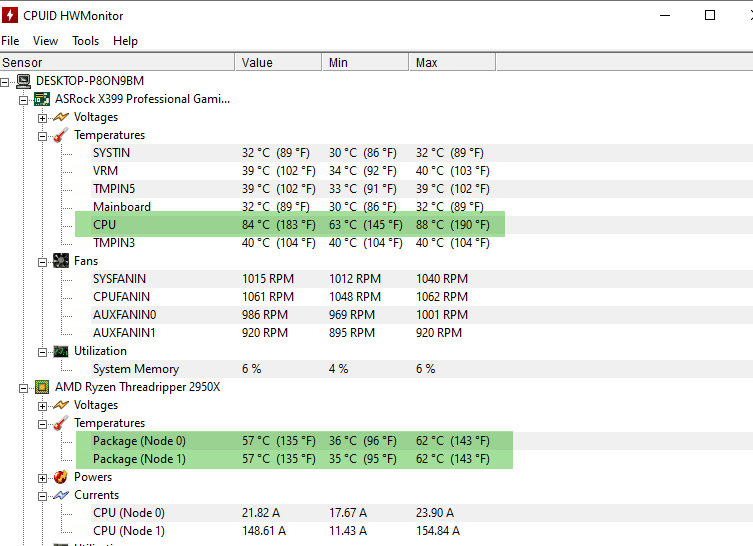Click the Voltages icon under ASRock board
This screenshot has height=546, width=753.
61,117
